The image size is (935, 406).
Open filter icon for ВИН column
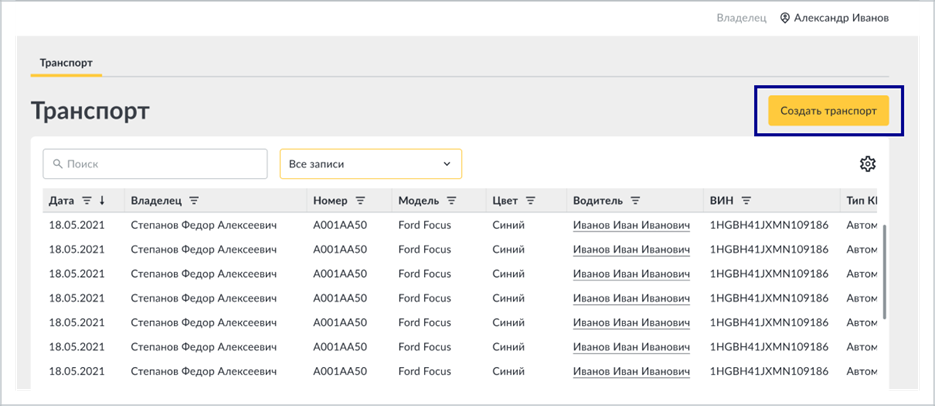point(746,201)
